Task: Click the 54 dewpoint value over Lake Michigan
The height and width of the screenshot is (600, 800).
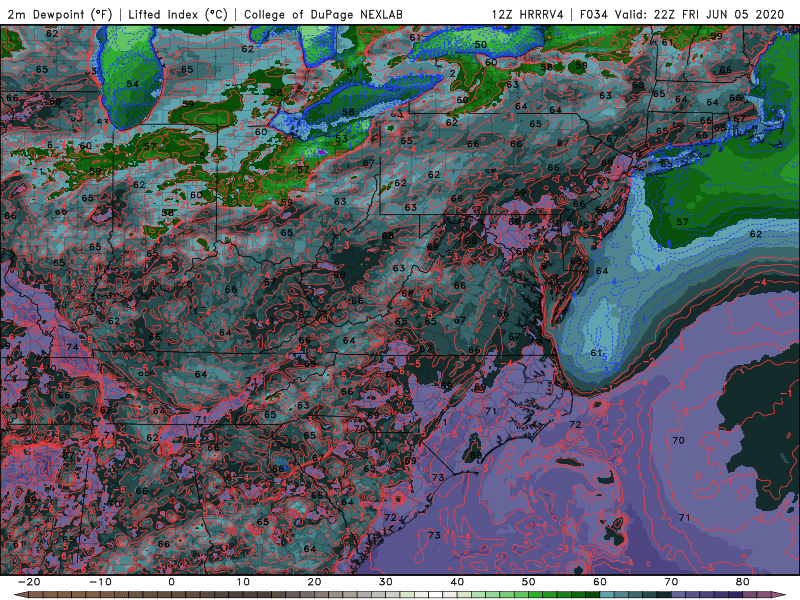Action: click(x=133, y=84)
